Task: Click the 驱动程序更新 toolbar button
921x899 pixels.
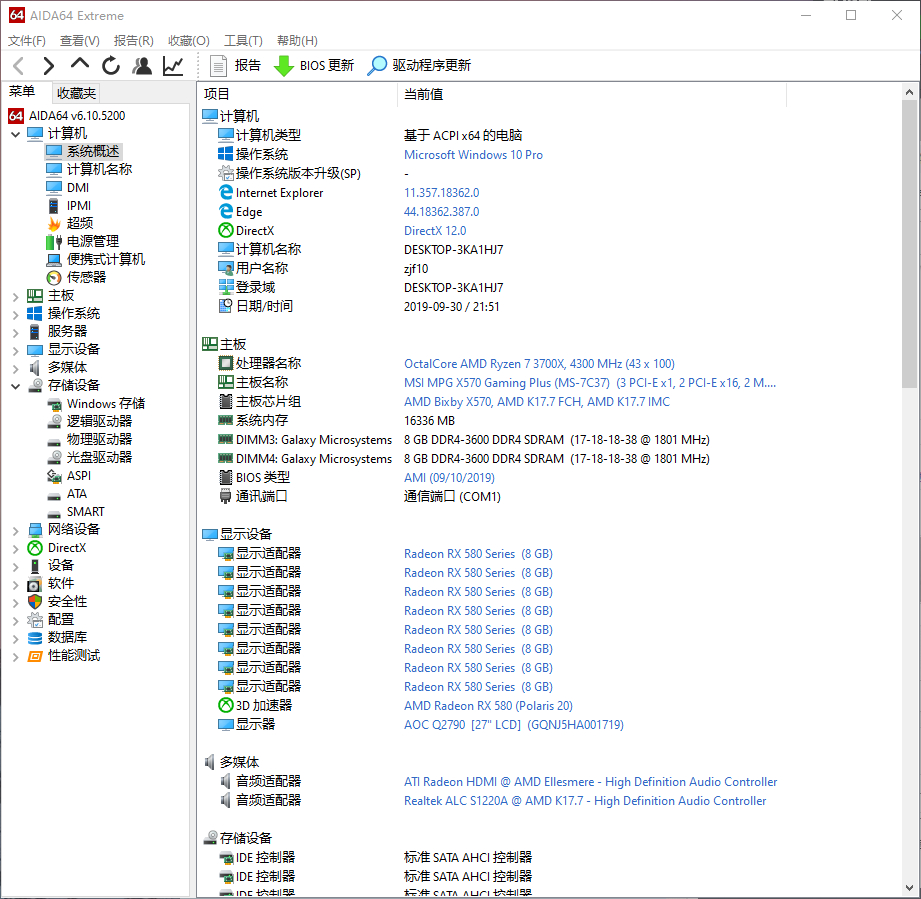Action: click(419, 66)
